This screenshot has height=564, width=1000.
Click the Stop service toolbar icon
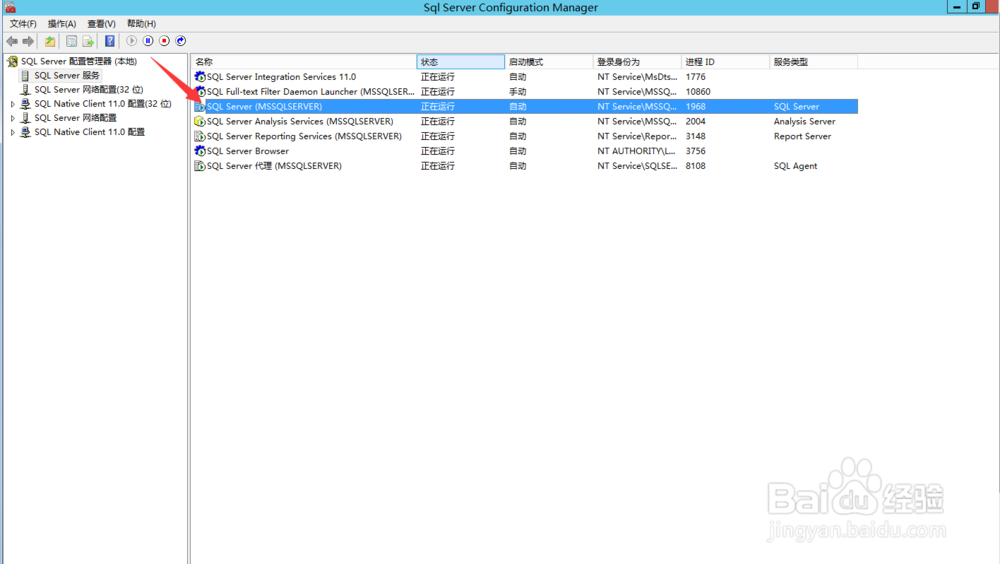(x=165, y=41)
